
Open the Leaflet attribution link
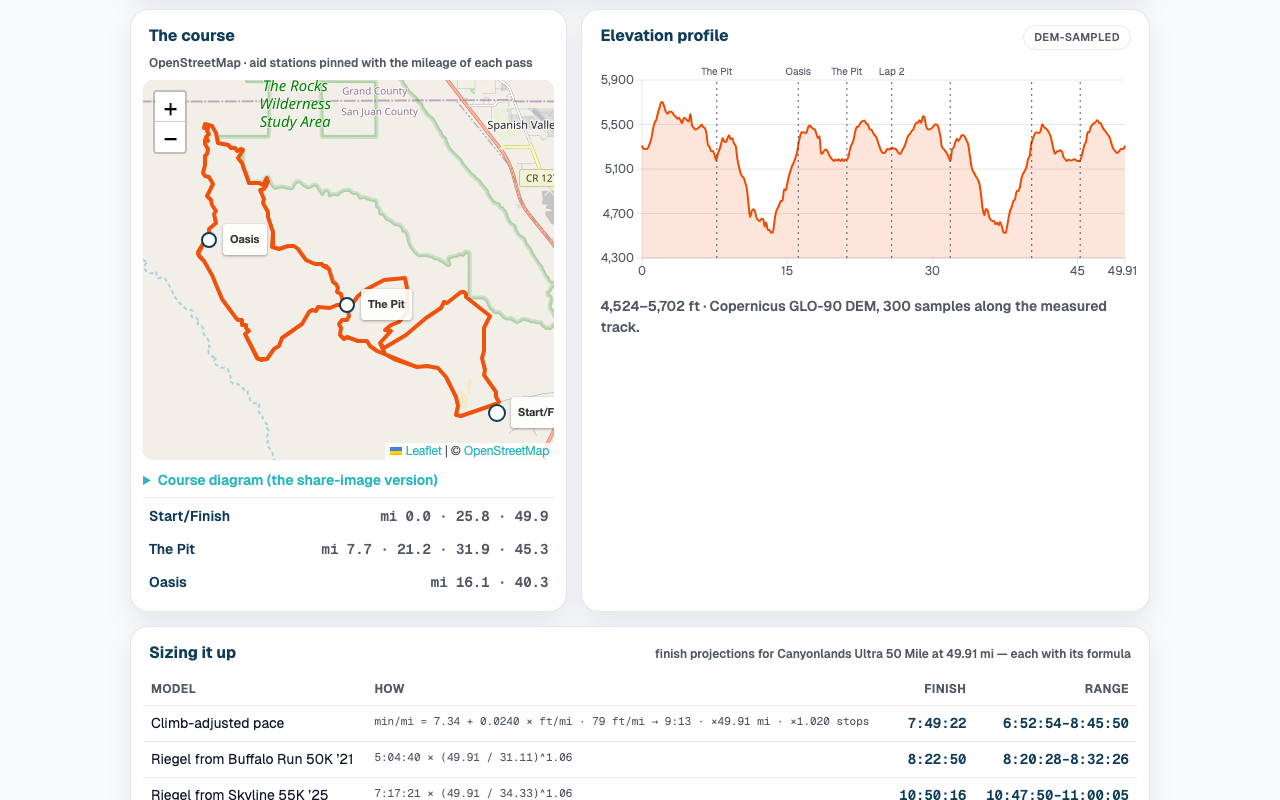pos(415,451)
